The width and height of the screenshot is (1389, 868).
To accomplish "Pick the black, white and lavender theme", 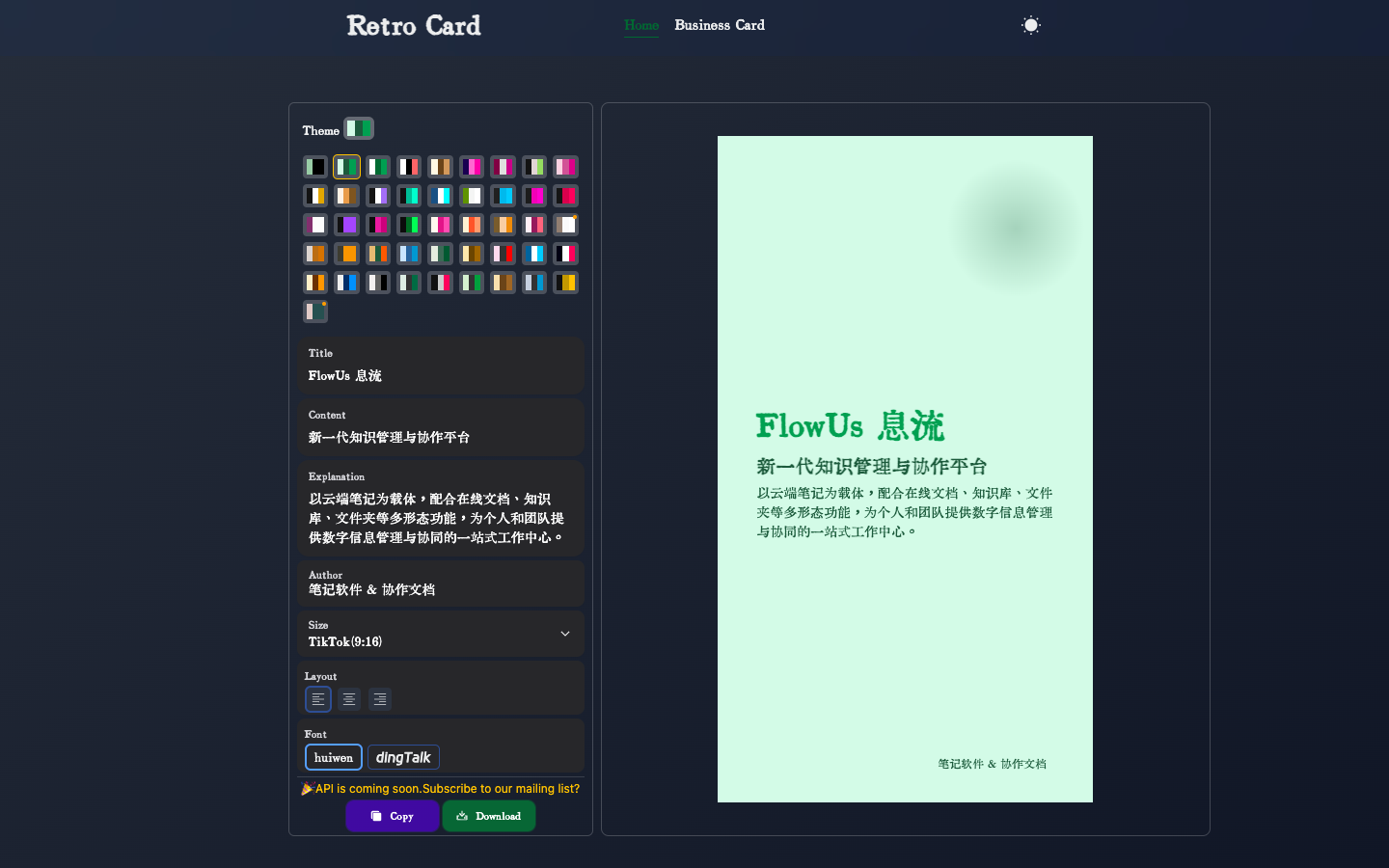I will (378, 196).
